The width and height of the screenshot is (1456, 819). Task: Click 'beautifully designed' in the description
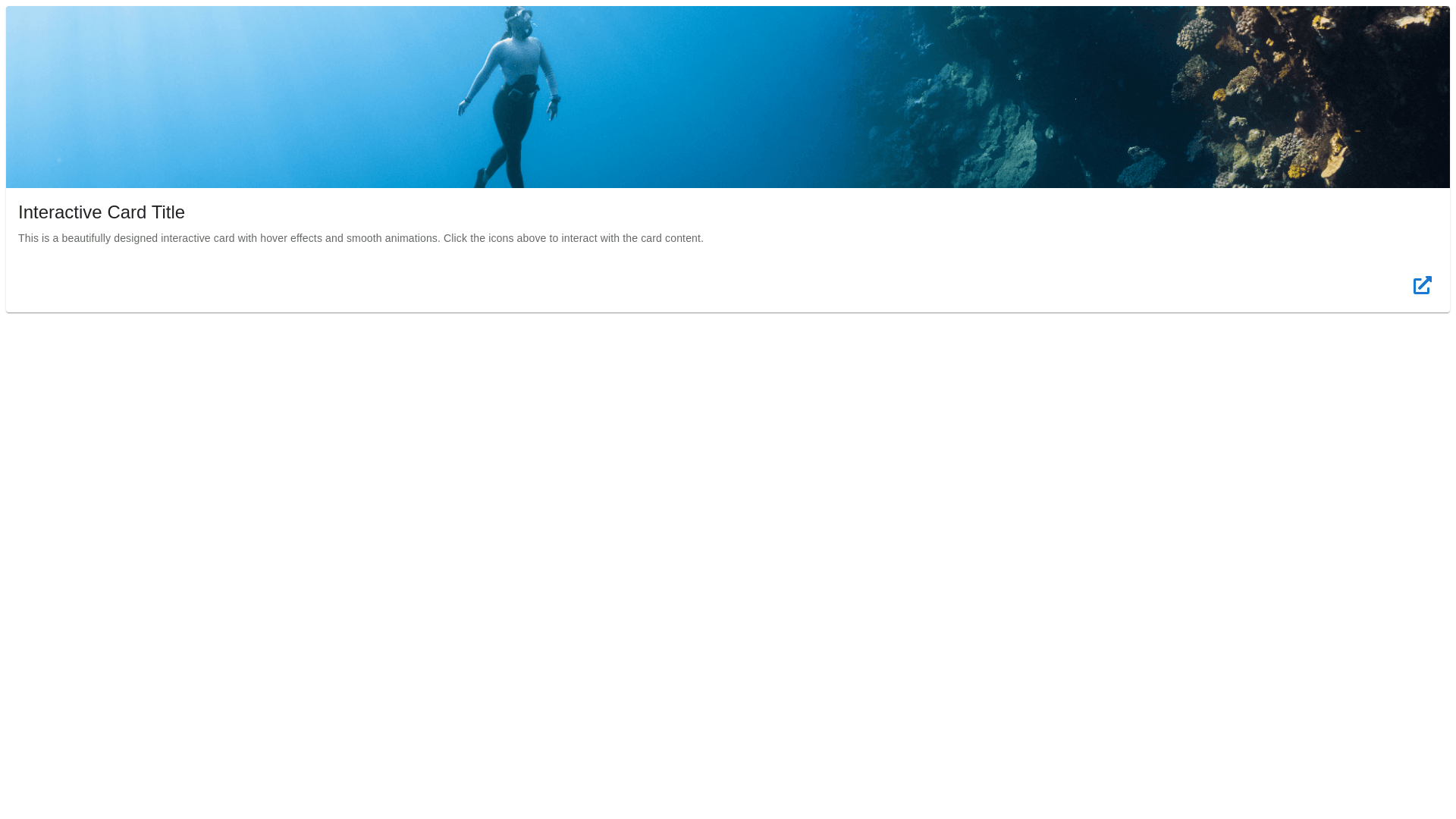[109, 238]
